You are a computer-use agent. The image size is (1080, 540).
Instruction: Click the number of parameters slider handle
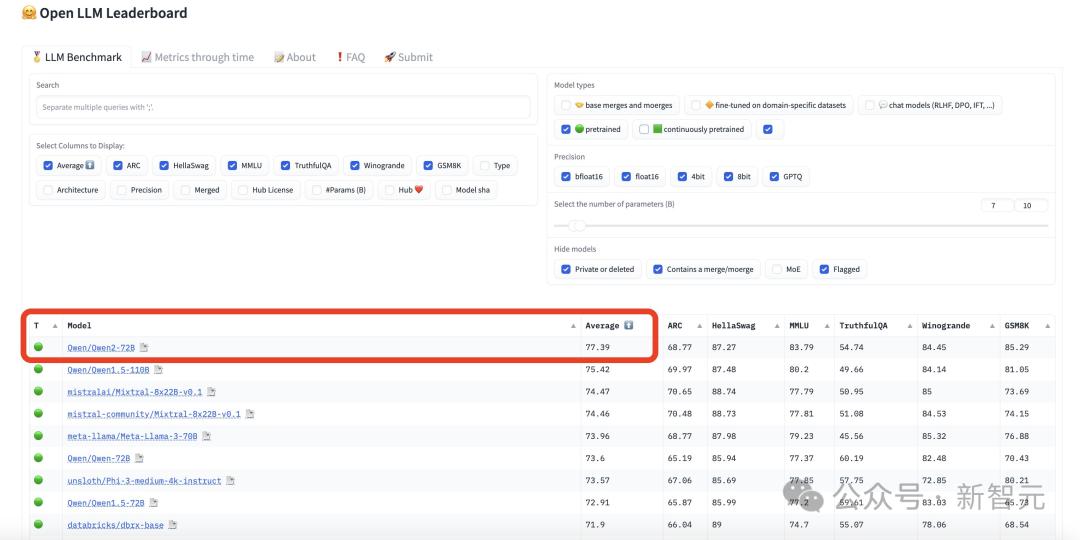point(577,225)
